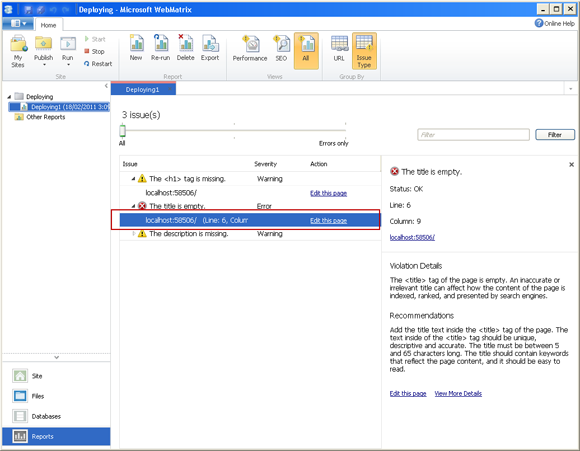Open the Reports workspace
The width and height of the screenshot is (580, 451).
56,437
